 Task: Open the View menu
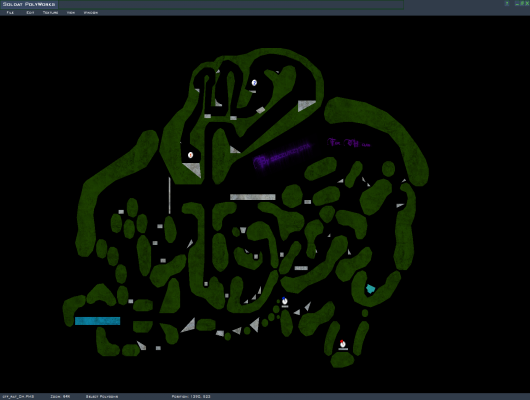coord(71,13)
